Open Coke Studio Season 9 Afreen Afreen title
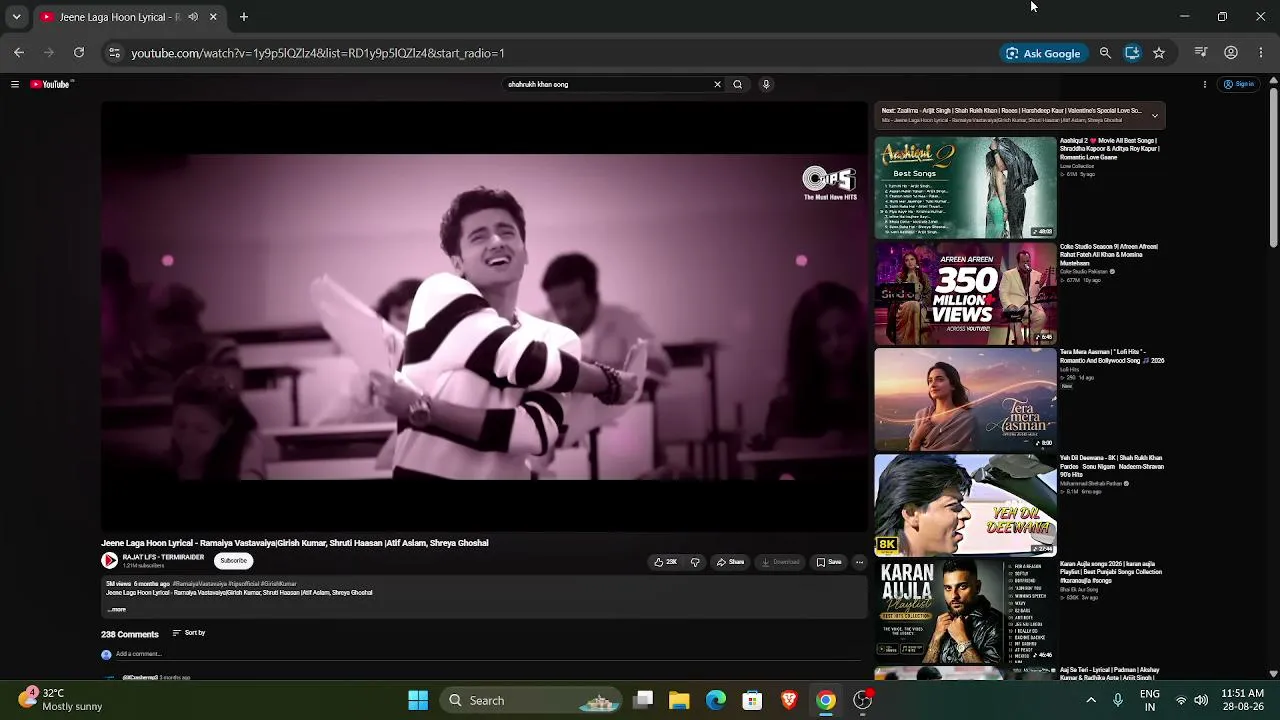This screenshot has width=1280, height=720. click(1109, 255)
